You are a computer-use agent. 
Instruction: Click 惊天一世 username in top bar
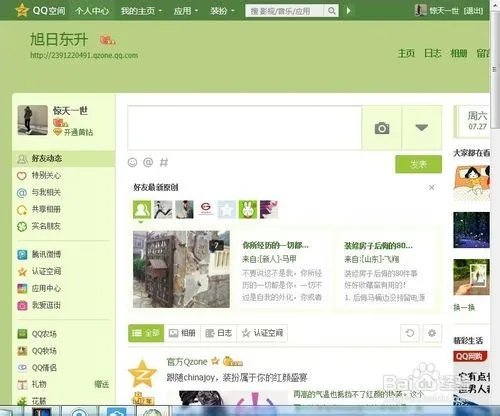point(445,11)
